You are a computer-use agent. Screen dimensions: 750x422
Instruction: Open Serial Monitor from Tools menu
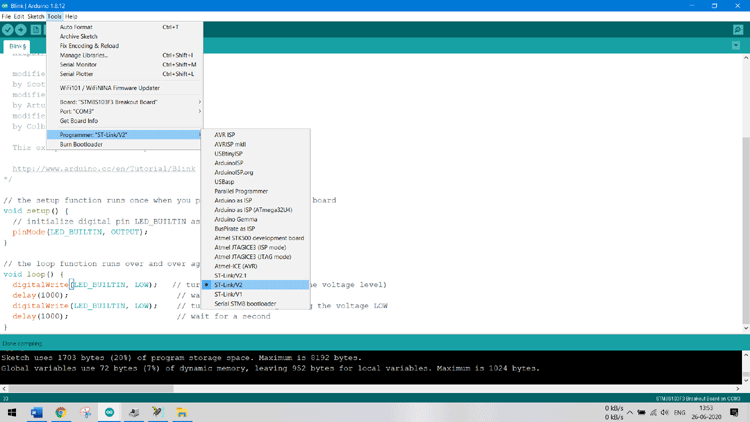124,65
